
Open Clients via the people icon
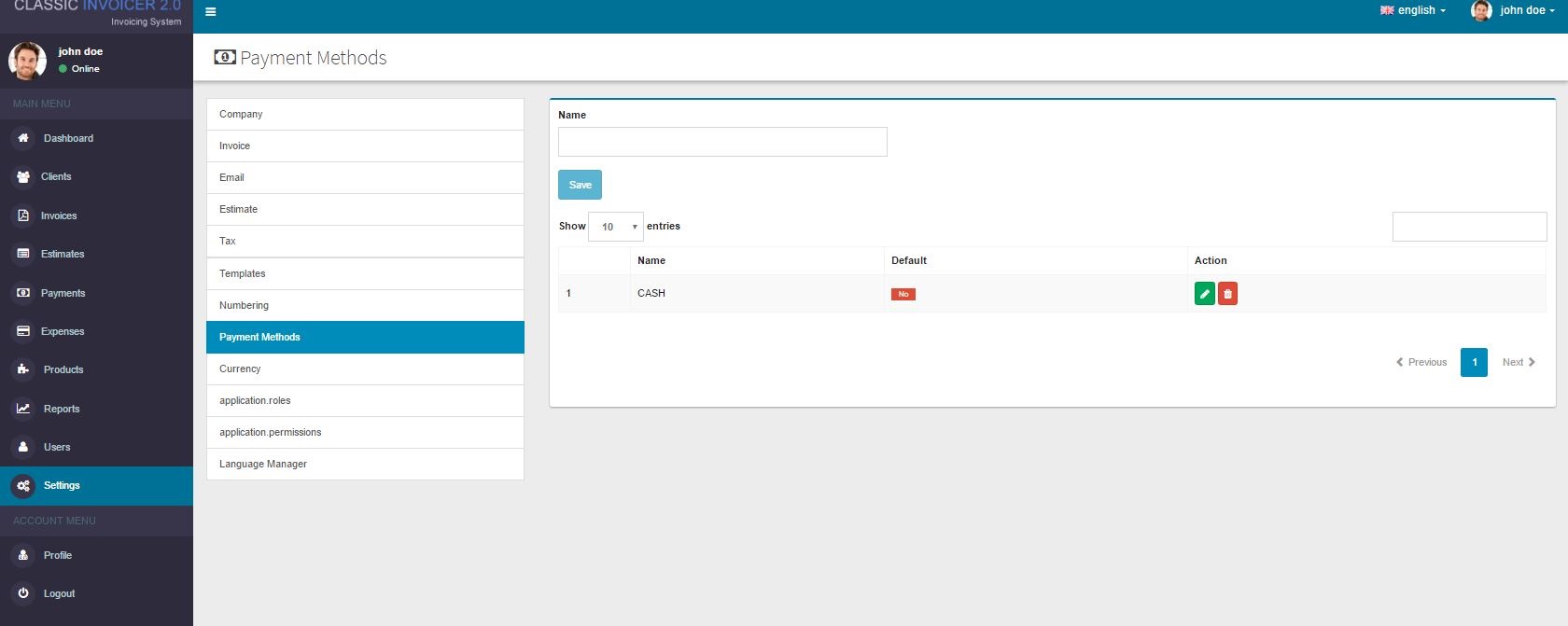(23, 176)
